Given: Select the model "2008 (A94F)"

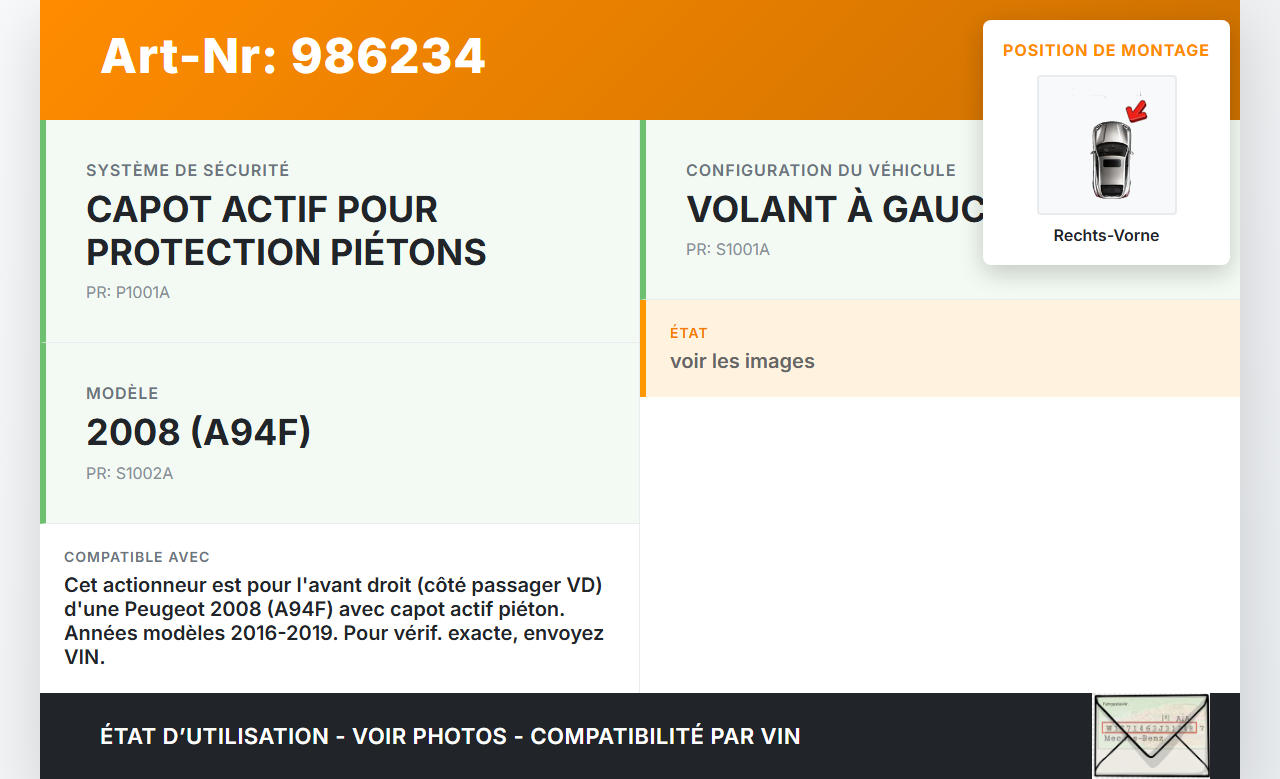Looking at the screenshot, I should point(199,432).
